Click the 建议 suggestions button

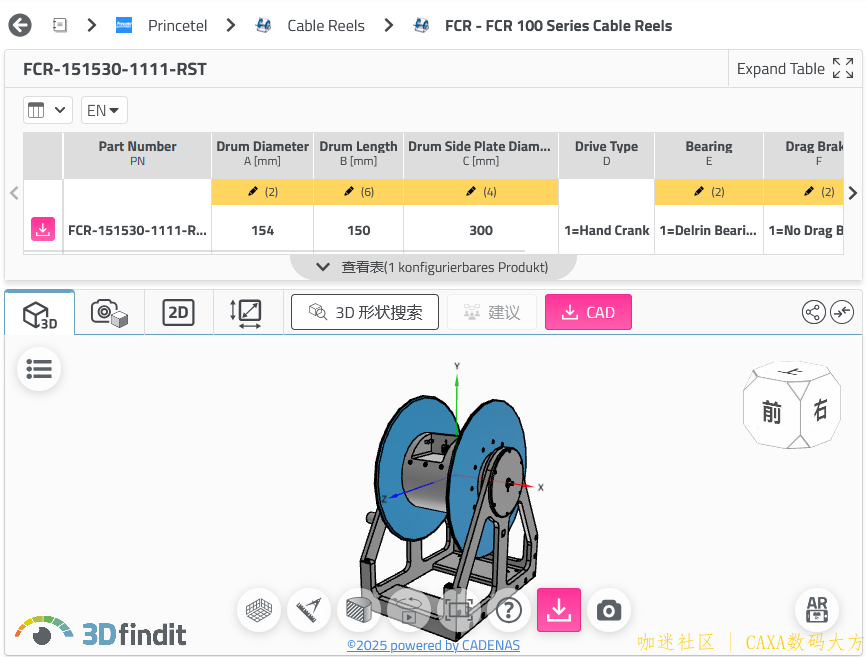pos(492,312)
